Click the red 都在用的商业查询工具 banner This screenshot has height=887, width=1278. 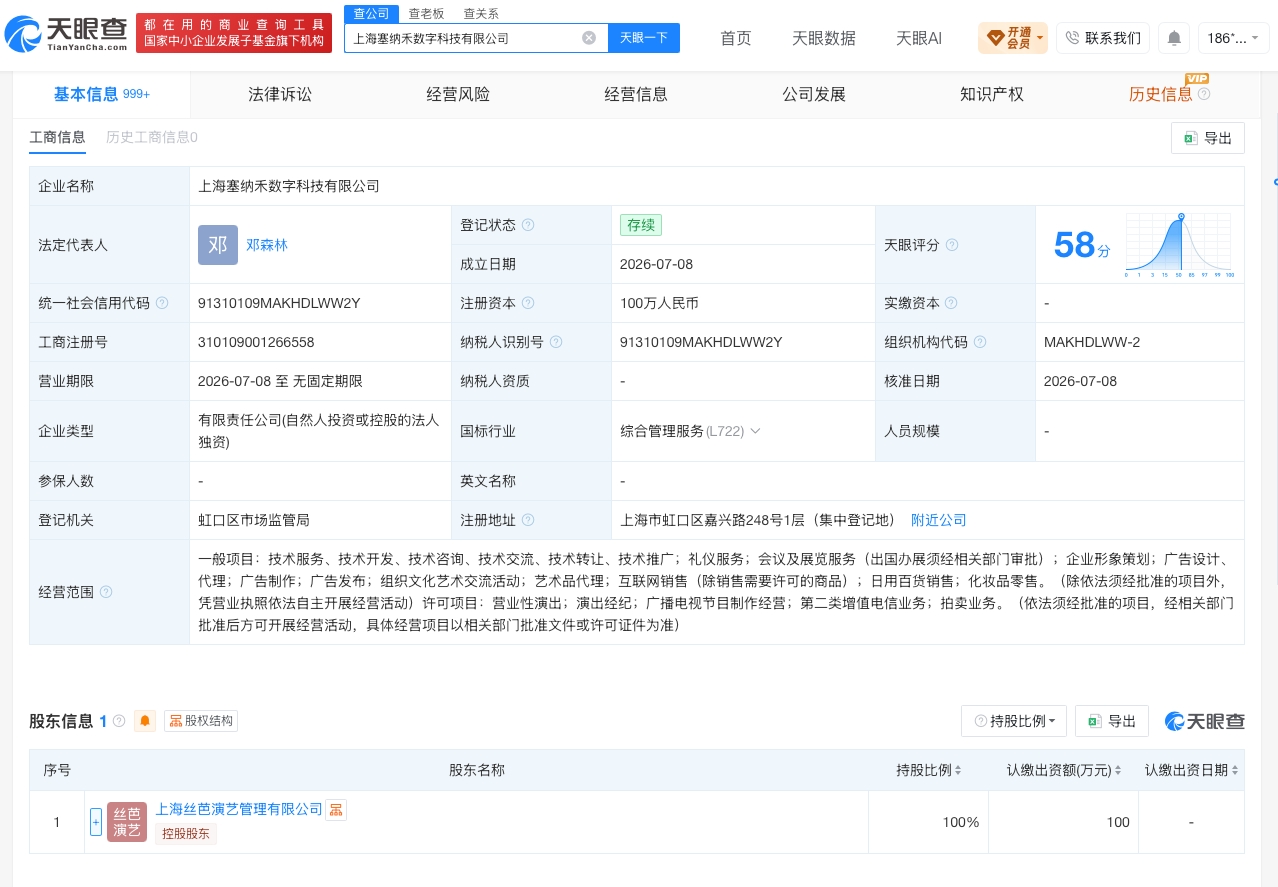[234, 33]
